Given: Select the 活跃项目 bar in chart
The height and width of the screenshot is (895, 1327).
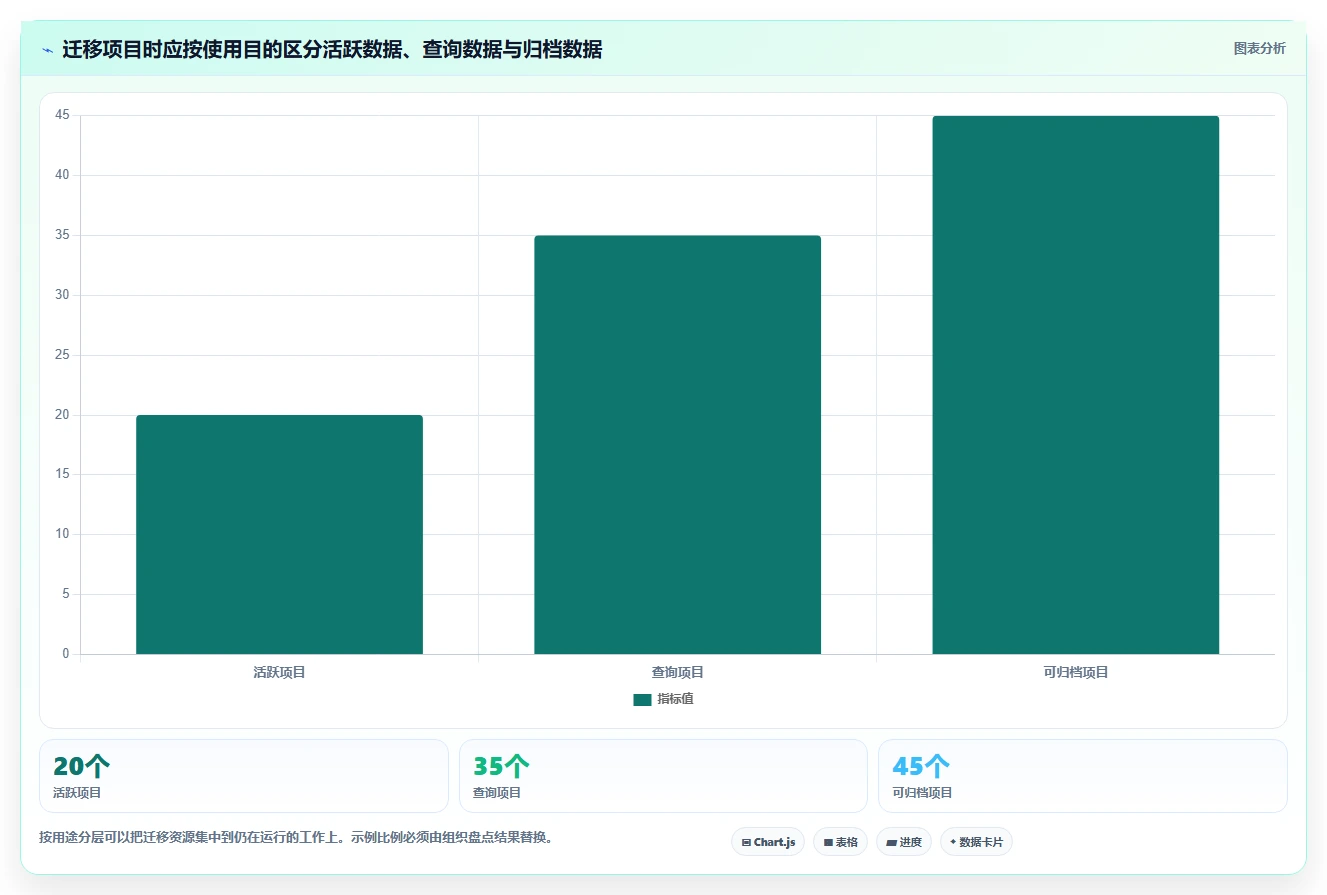Looking at the screenshot, I should click(x=279, y=534).
